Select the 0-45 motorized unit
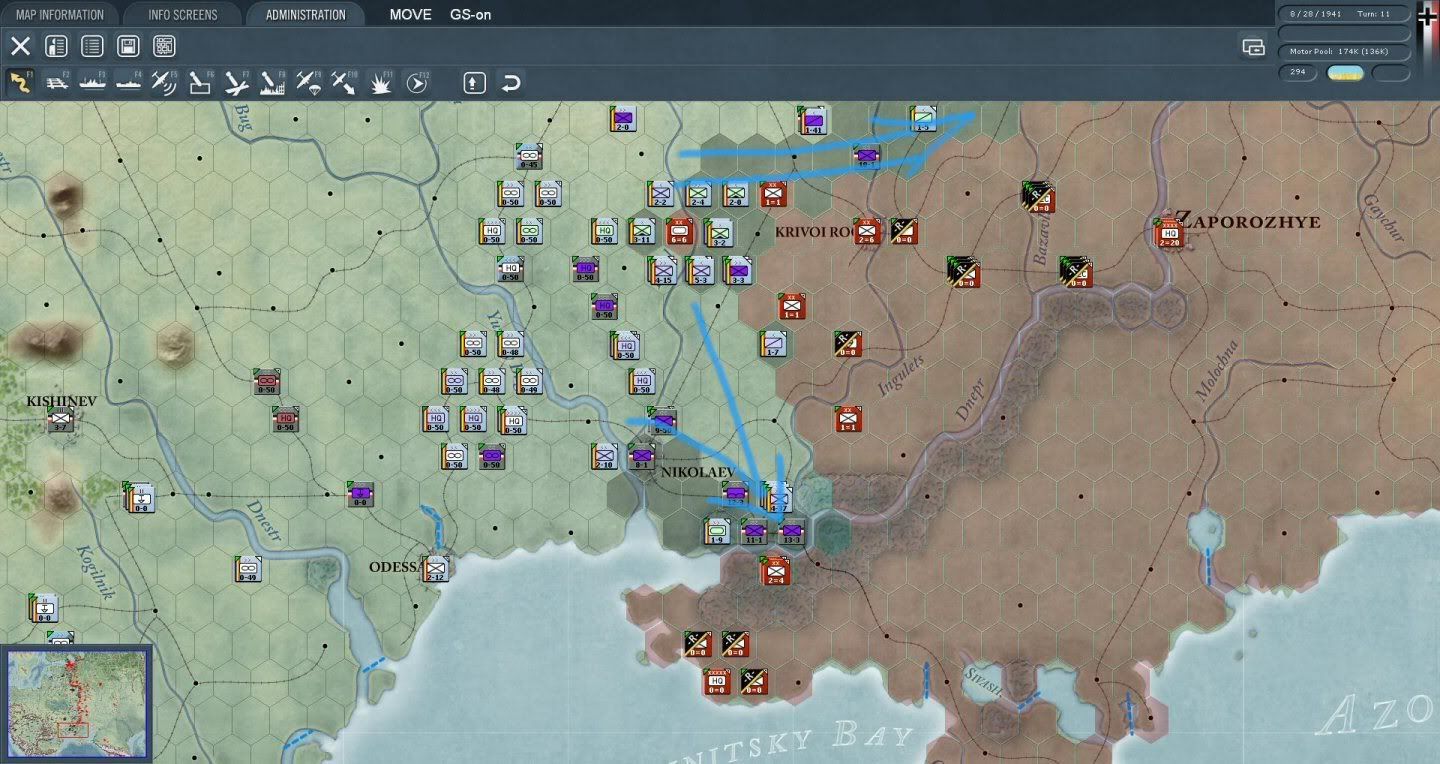Viewport: 1440px width, 764px height. [x=529, y=157]
